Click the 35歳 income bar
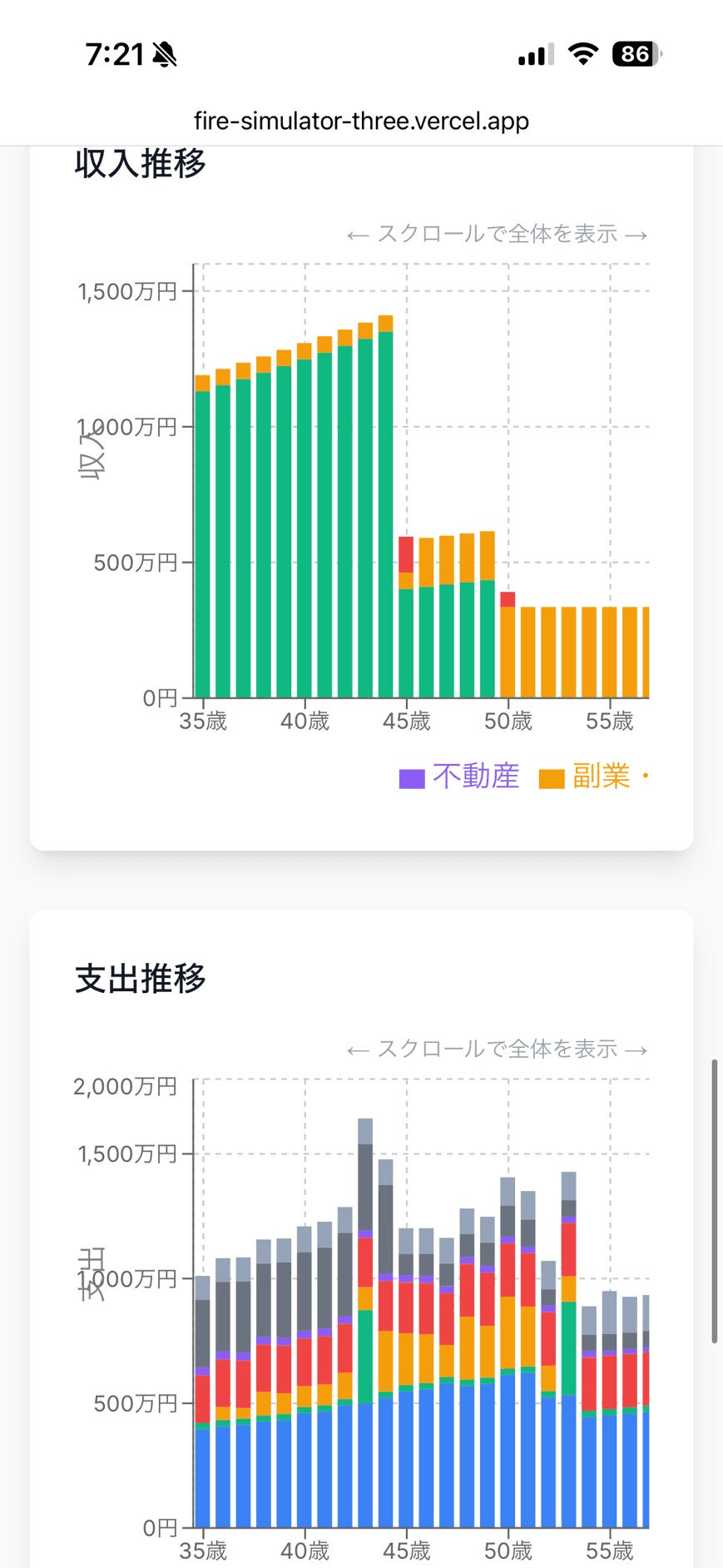Image resolution: width=723 pixels, height=1568 pixels. click(x=203, y=536)
